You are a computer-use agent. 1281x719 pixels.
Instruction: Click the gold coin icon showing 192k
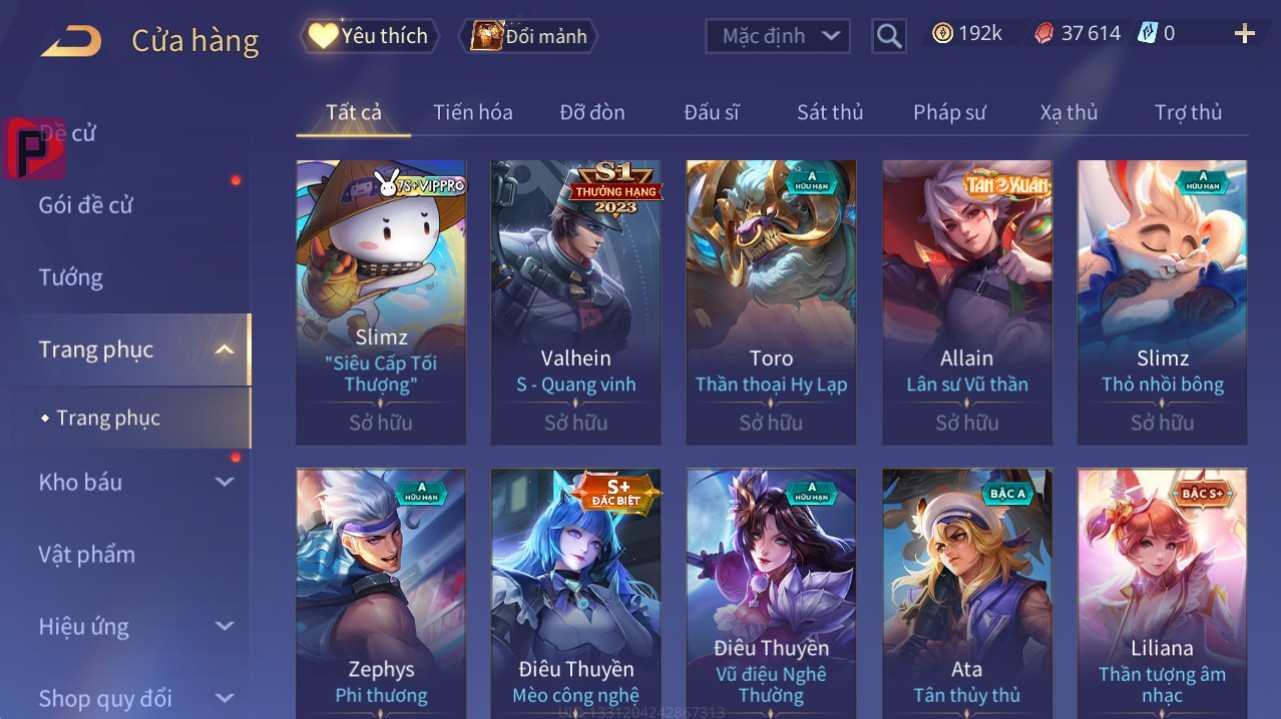[x=942, y=34]
